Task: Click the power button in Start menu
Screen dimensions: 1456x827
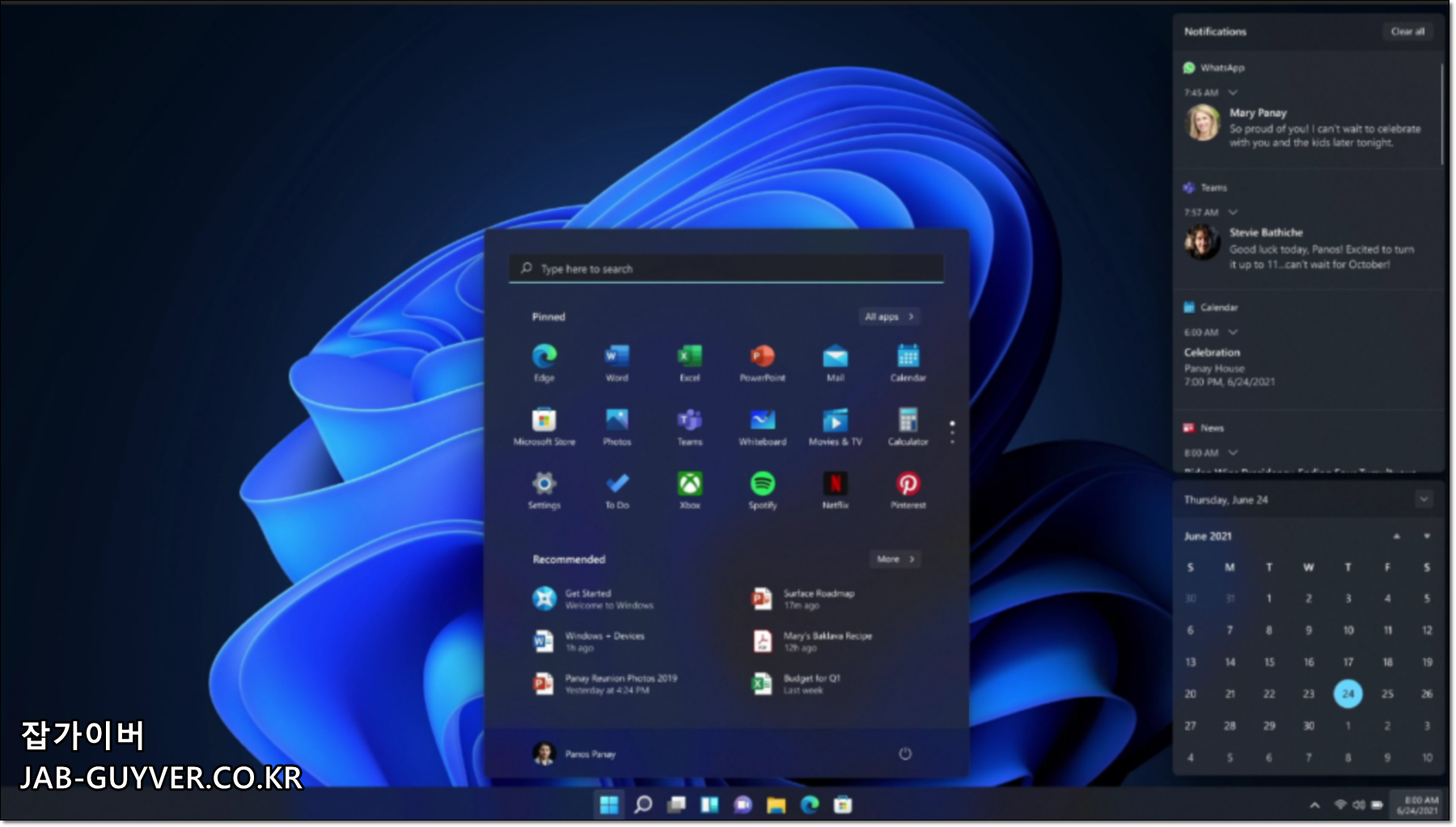Action: click(905, 753)
